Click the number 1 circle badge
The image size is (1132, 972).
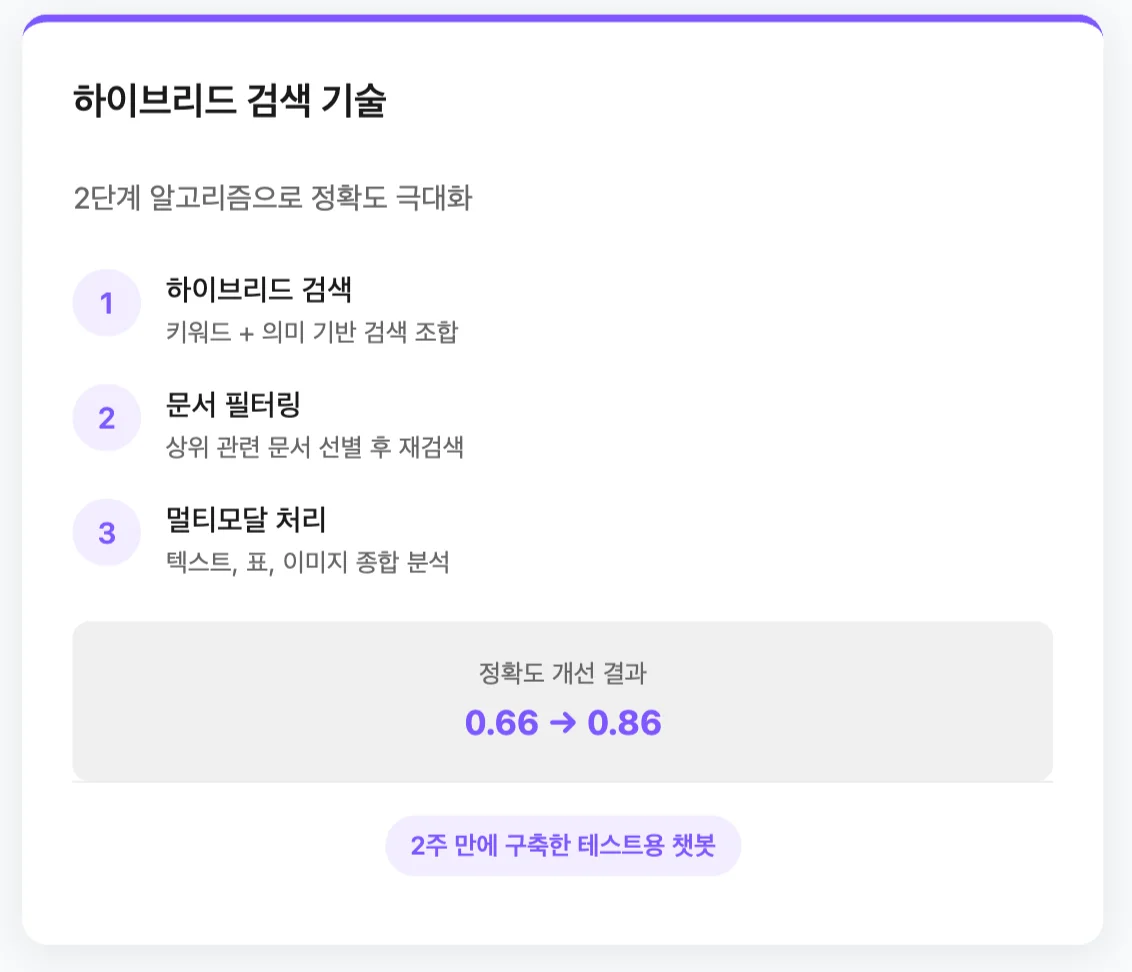pyautogui.click(x=106, y=303)
